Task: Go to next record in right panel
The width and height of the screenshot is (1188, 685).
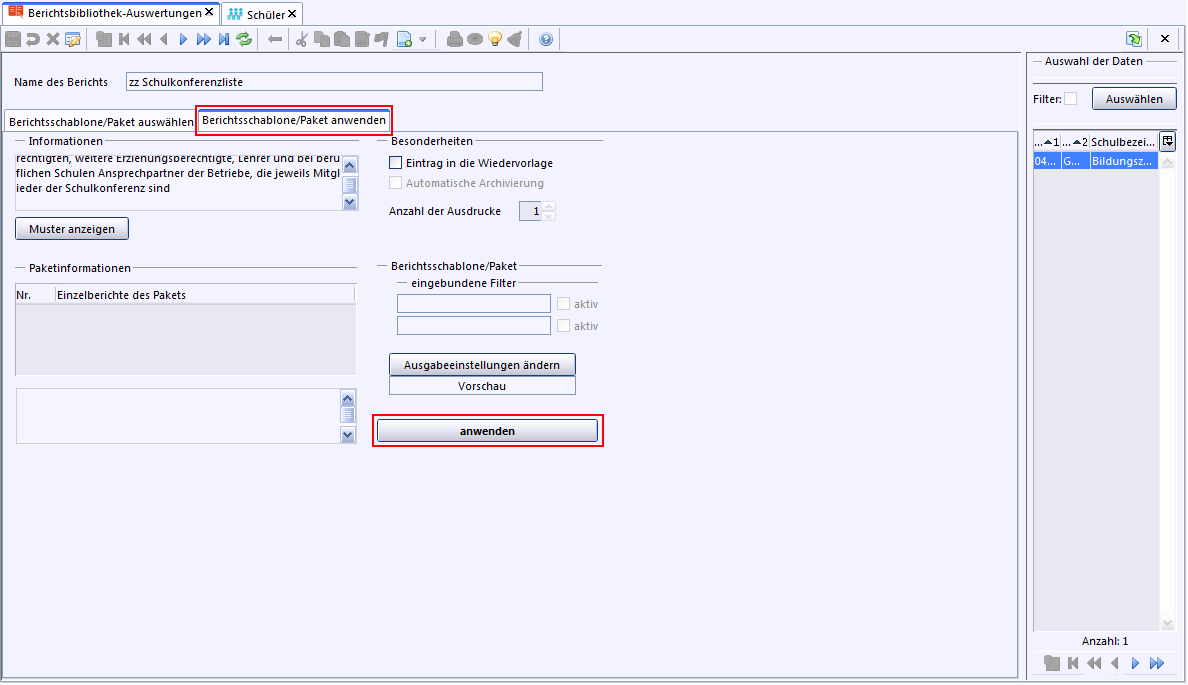Action: 1135,663
